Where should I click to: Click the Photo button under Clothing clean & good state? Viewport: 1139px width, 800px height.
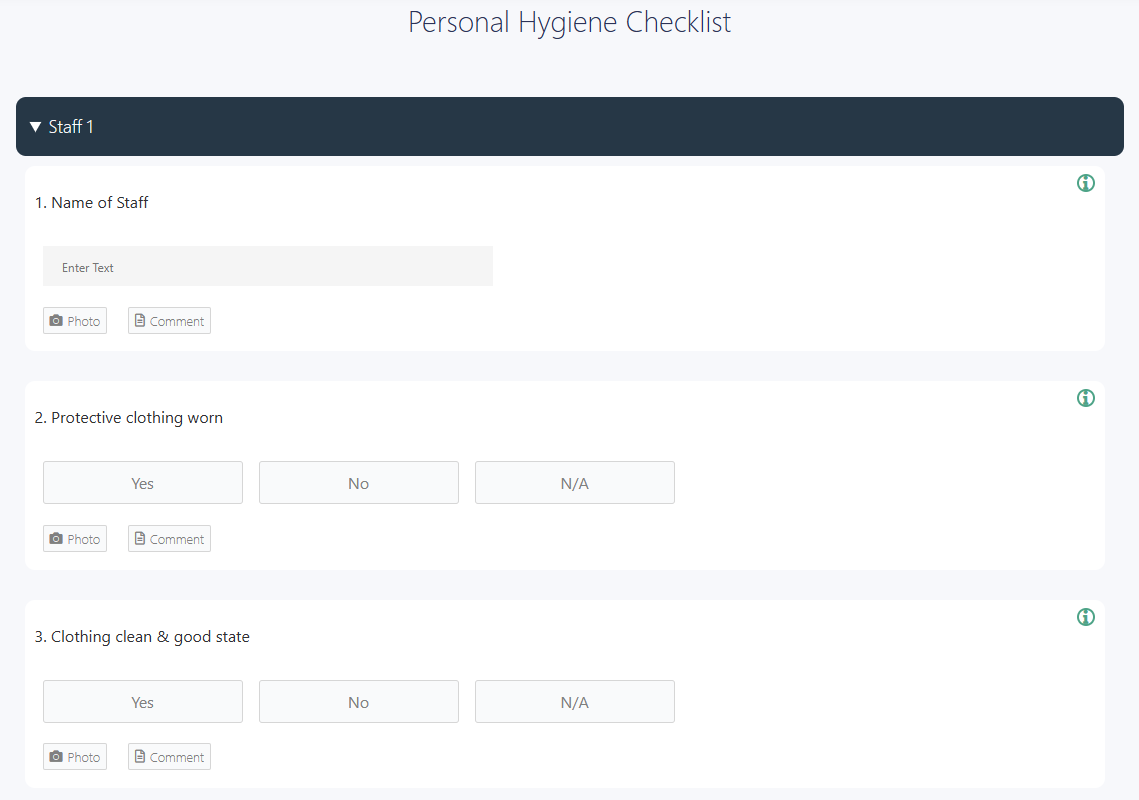pos(74,756)
